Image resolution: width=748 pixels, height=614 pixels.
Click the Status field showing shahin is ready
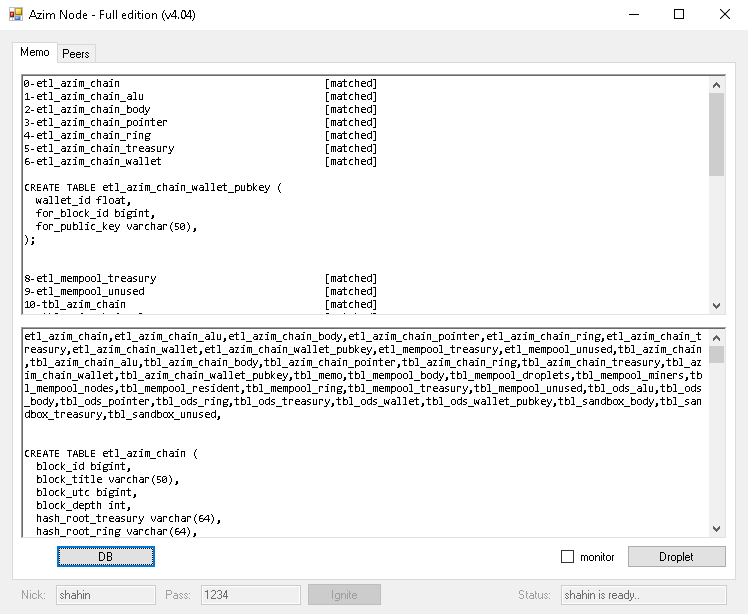pos(644,595)
